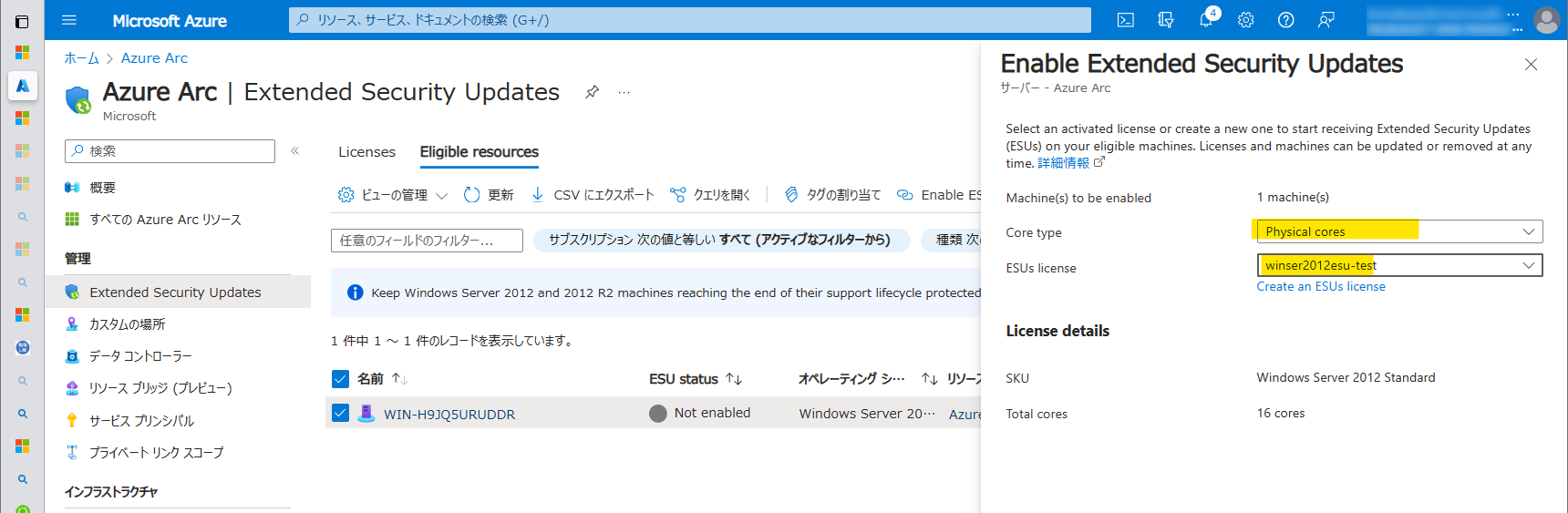
Task: Sort by the ESU status column arrows
Action: click(x=734, y=379)
